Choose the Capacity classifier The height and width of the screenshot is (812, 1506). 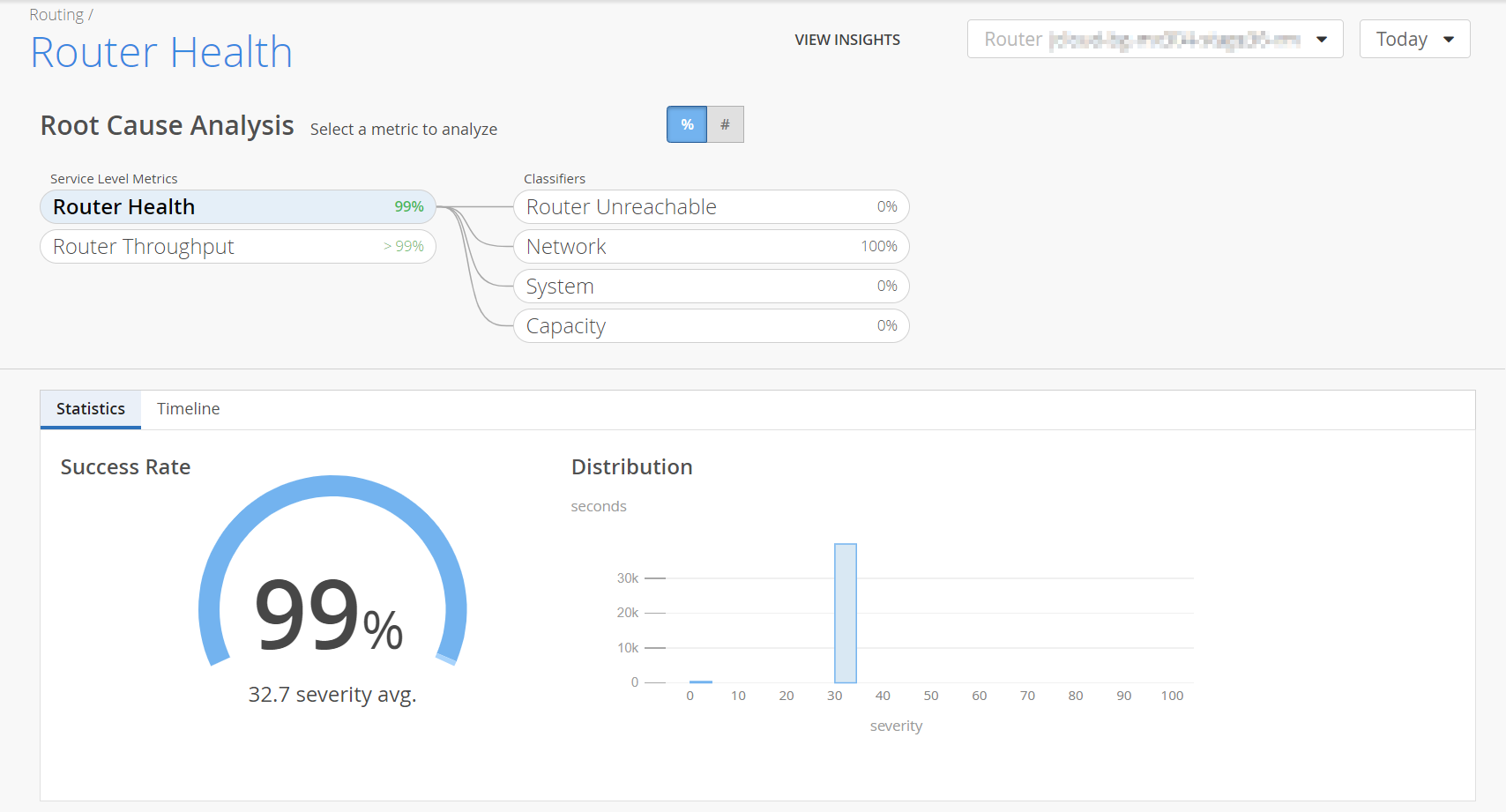pos(711,326)
